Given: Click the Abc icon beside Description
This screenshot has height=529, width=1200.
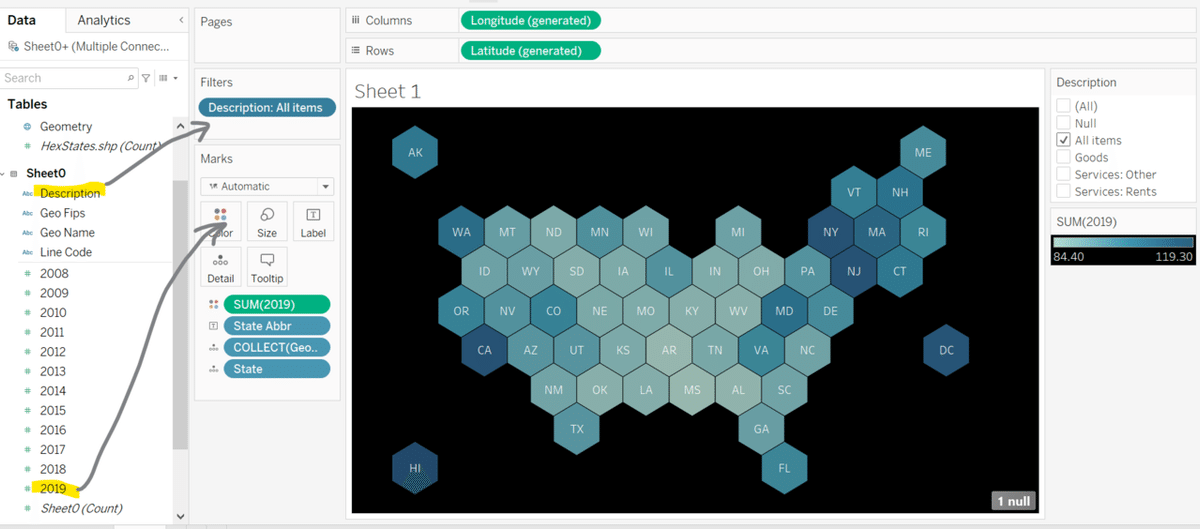Looking at the screenshot, I should click(x=27, y=193).
